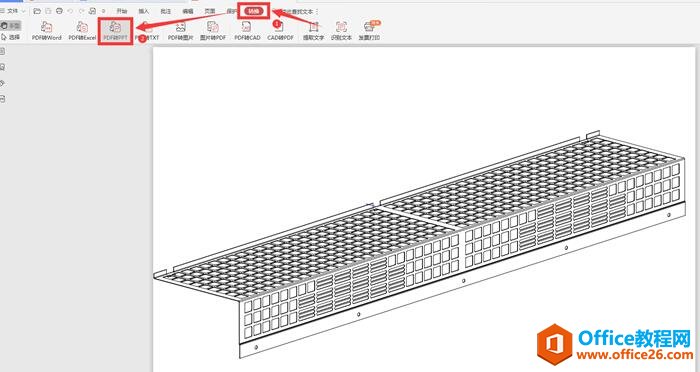Open the PDF转图片 tool
Image resolution: width=700 pixels, height=372 pixels.
click(181, 31)
